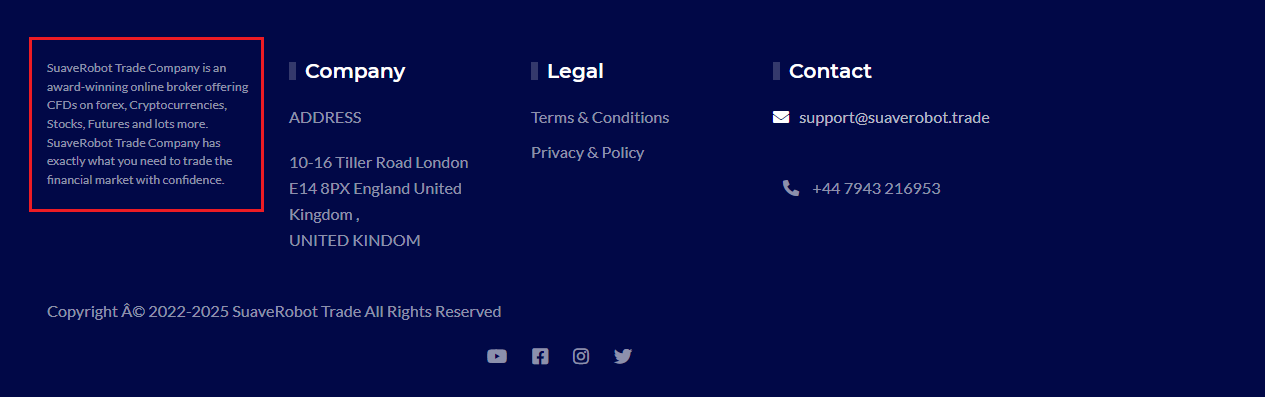Click the accent bar before Legal heading
The image size is (1265, 397).
(534, 71)
